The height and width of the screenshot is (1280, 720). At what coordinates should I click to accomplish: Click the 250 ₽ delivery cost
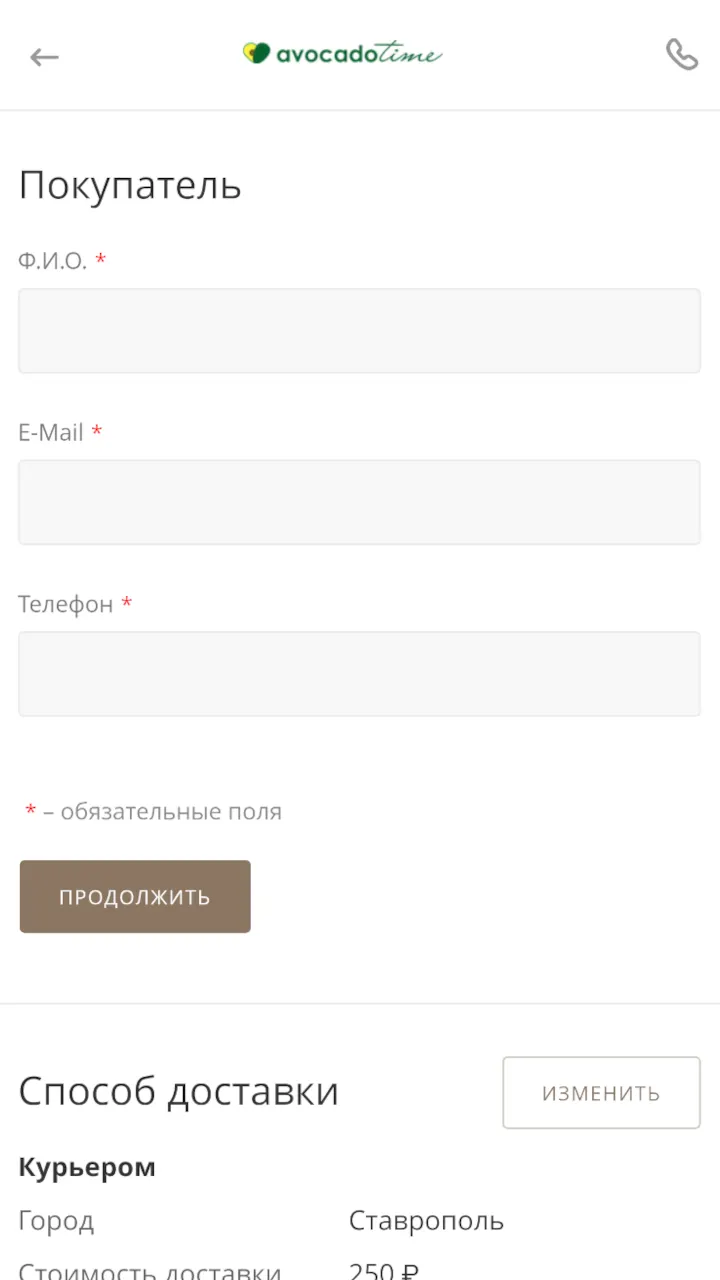point(384,1271)
